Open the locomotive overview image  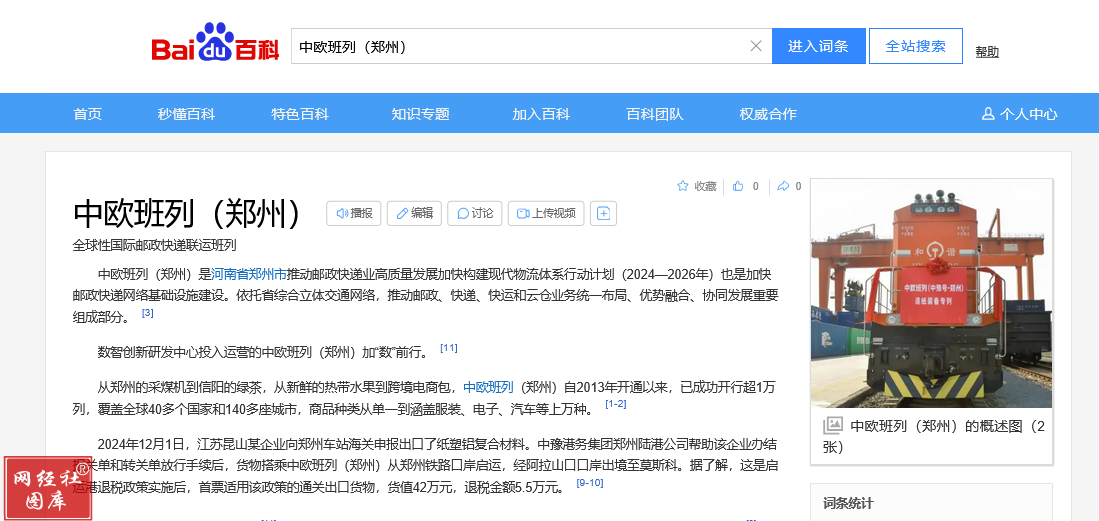[931, 293]
